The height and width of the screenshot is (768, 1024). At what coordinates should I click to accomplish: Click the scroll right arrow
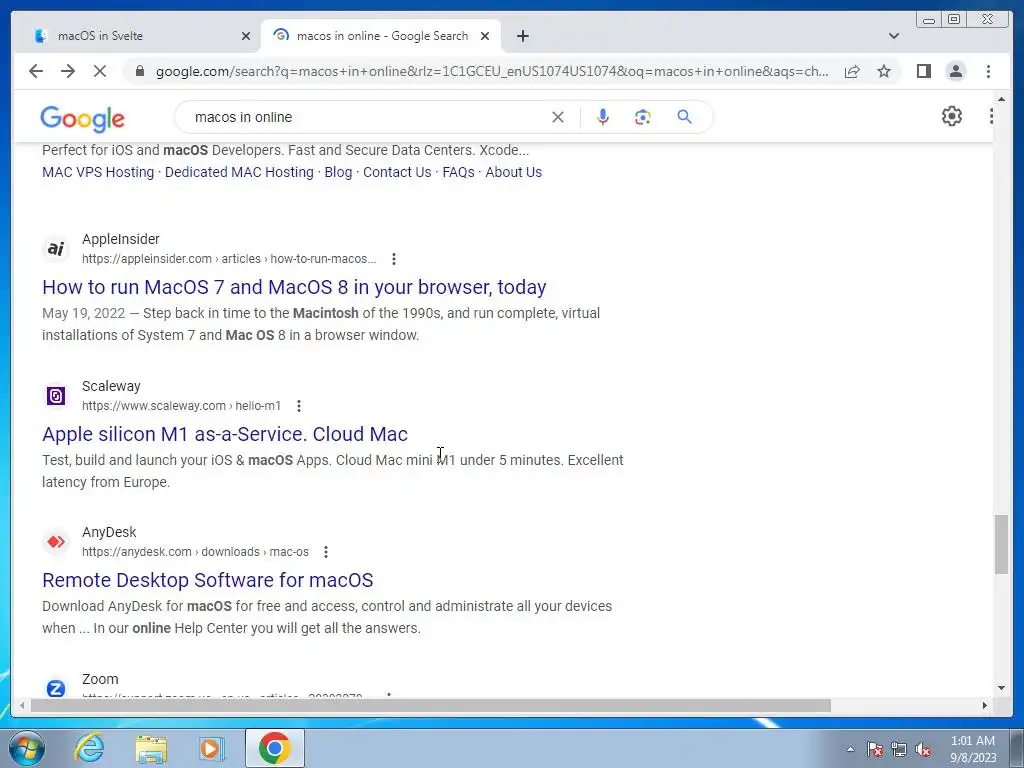click(x=985, y=705)
